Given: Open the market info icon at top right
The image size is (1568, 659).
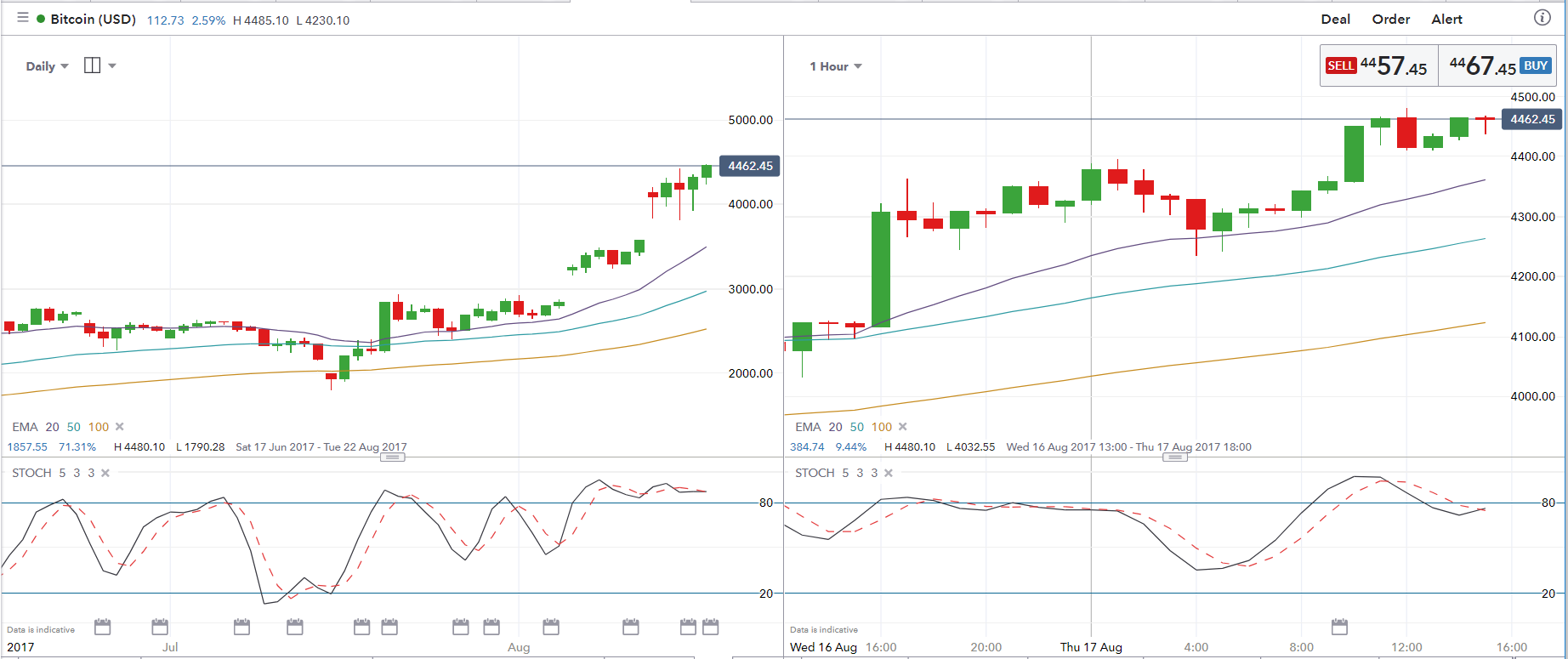Looking at the screenshot, I should coord(1542,18).
